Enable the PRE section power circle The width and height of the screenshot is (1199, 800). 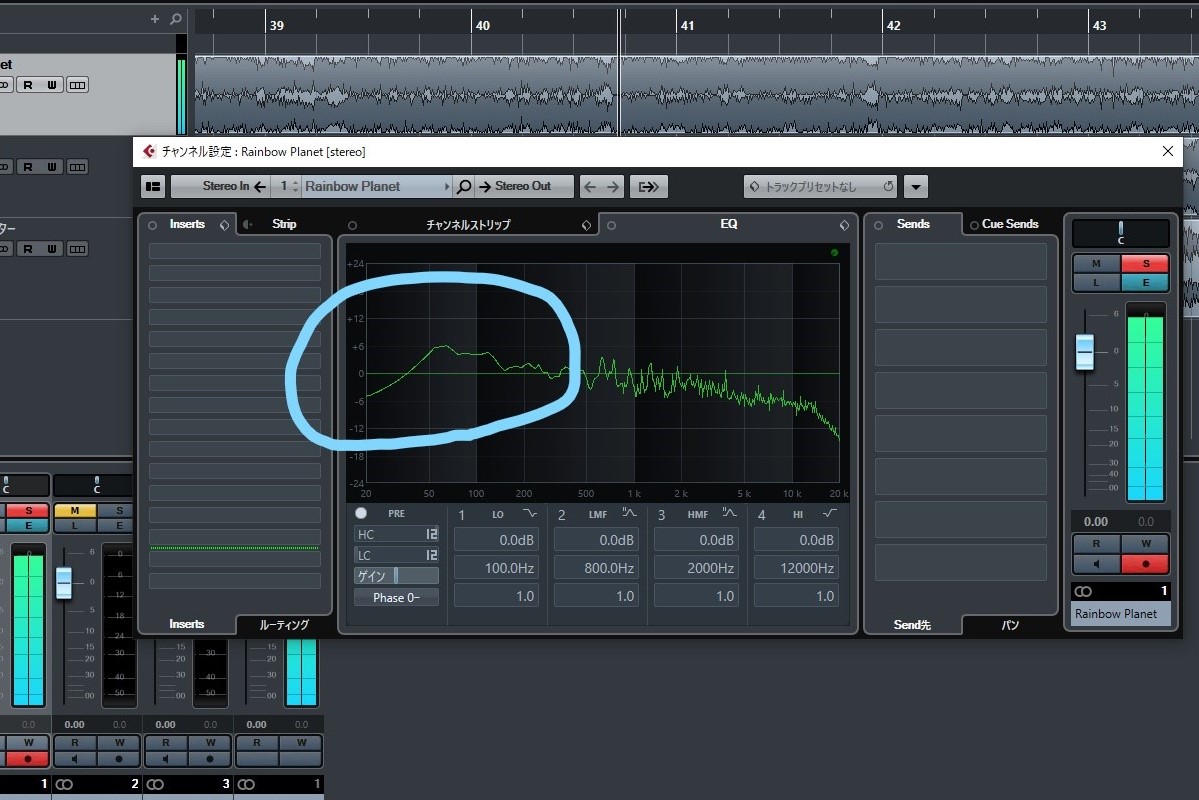[361, 513]
